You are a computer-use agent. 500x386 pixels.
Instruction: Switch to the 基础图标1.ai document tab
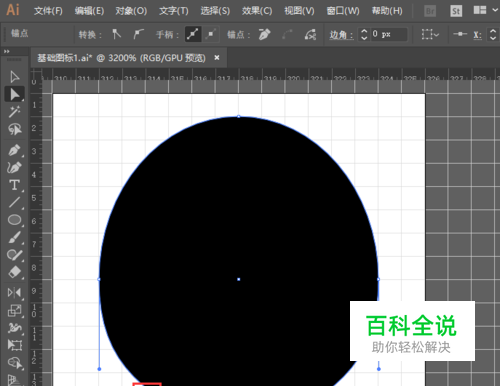[121, 58]
